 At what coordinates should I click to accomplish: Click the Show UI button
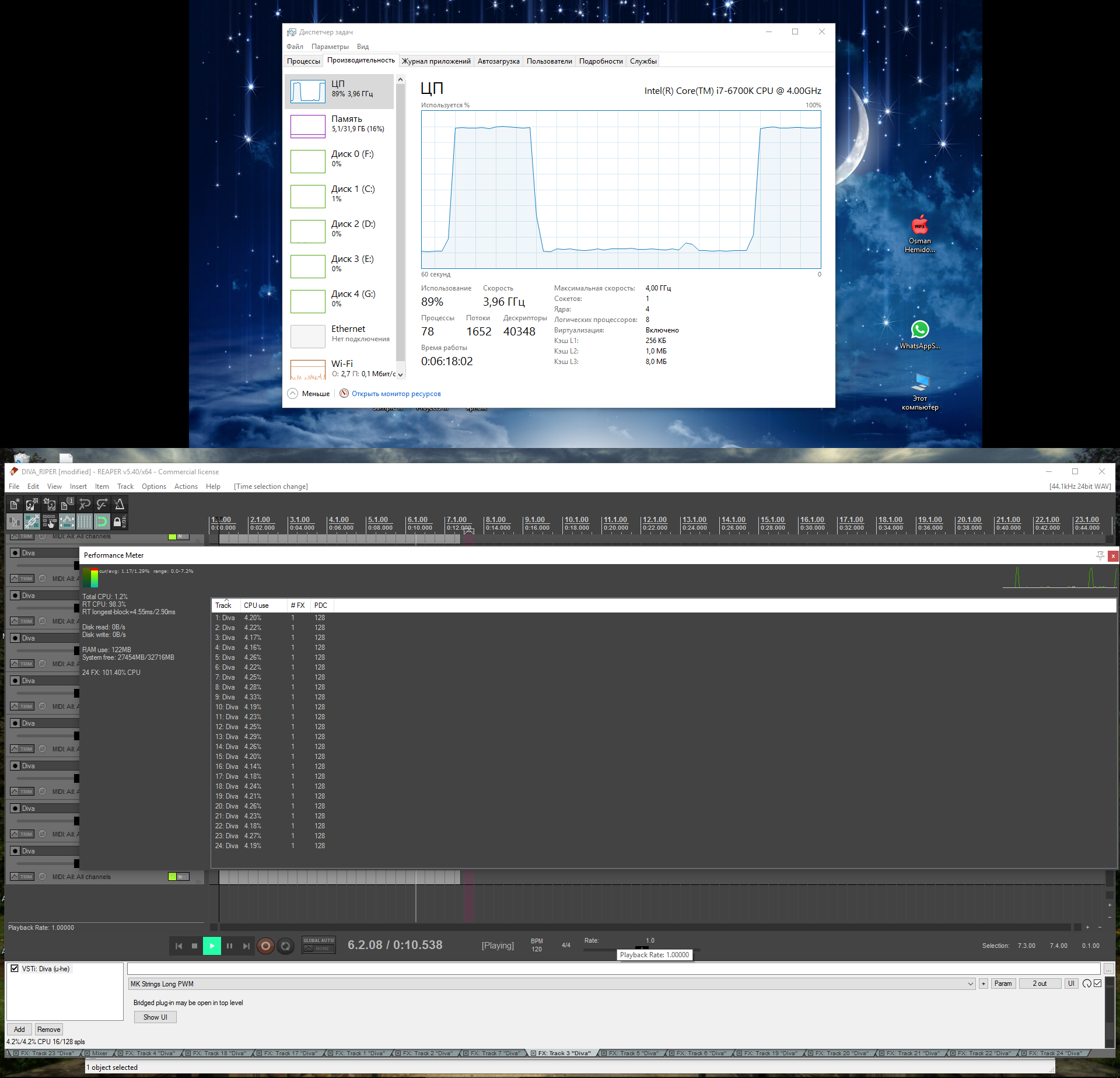coord(155,1017)
